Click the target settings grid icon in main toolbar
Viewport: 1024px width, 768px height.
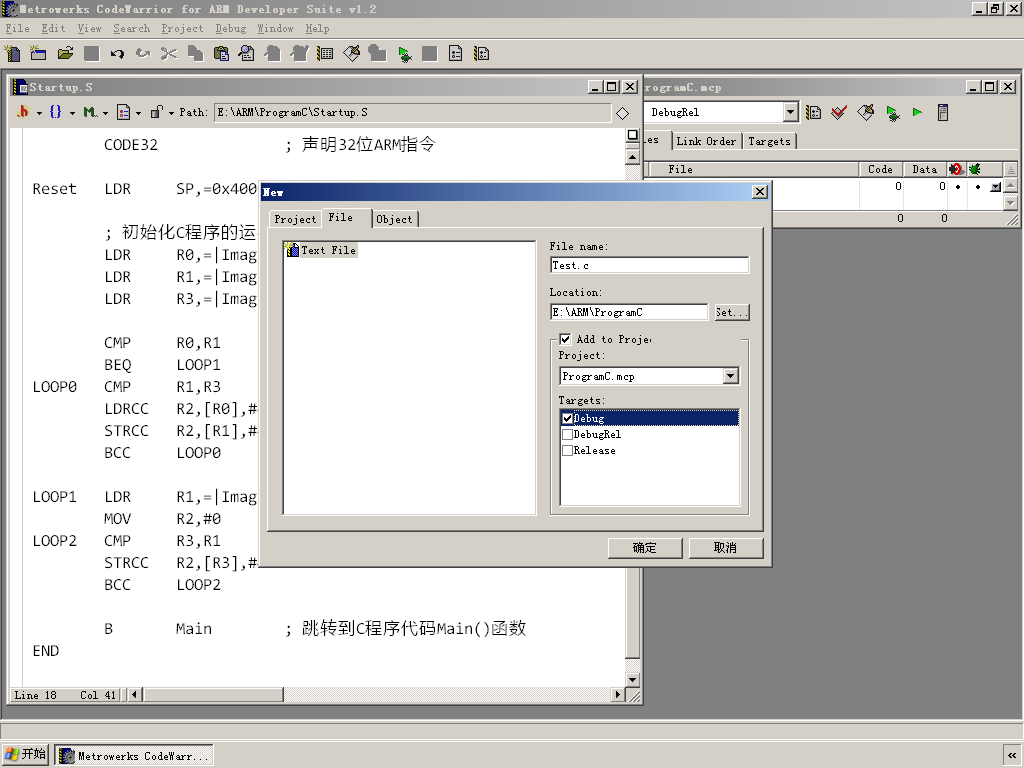[325, 54]
